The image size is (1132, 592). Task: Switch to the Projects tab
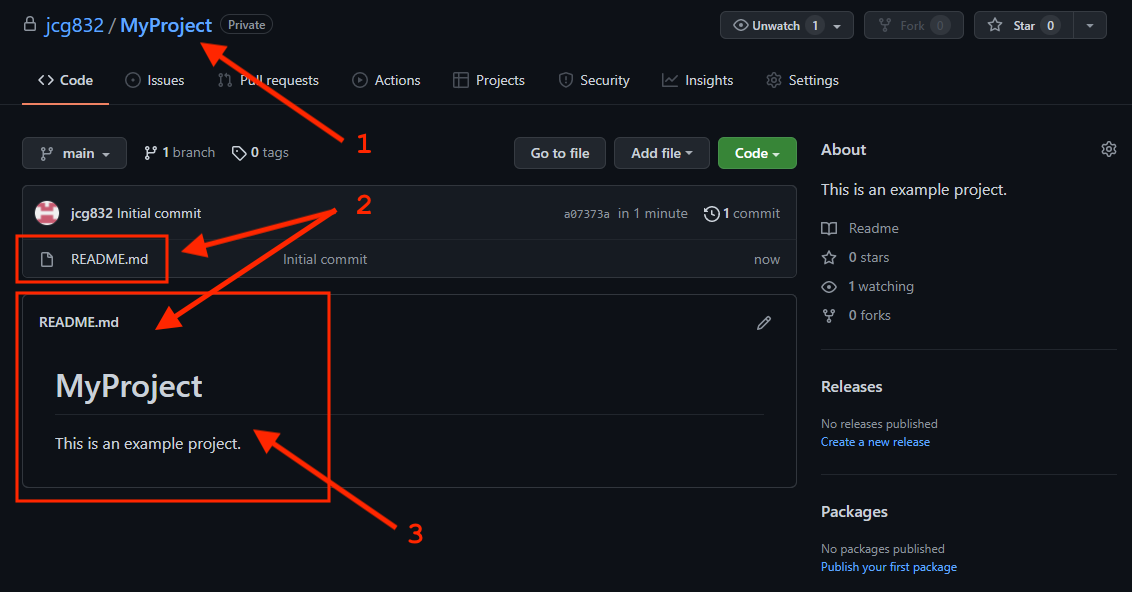pos(489,80)
